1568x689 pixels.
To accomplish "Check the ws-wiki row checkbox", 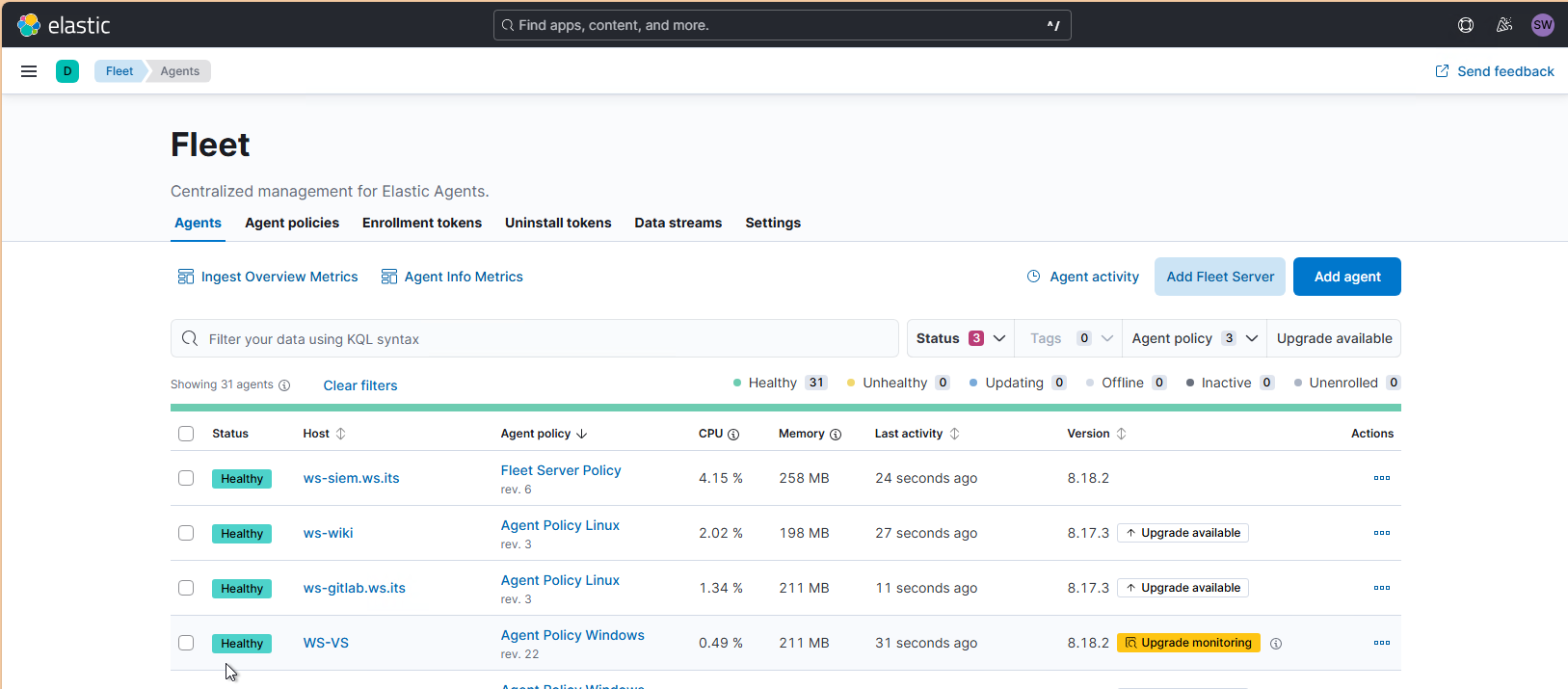I will point(186,533).
